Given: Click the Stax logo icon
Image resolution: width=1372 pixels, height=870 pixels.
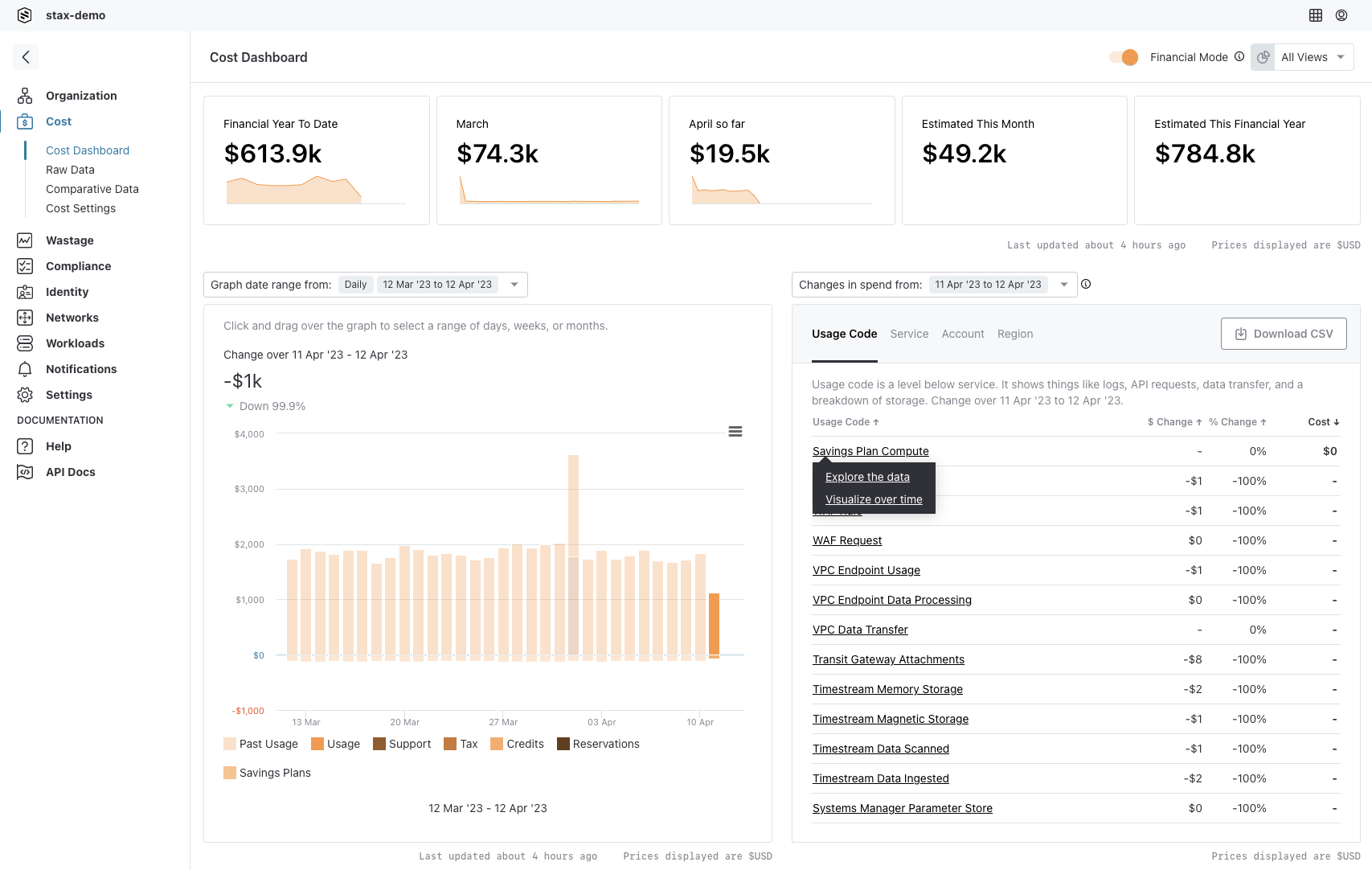Looking at the screenshot, I should point(25,15).
